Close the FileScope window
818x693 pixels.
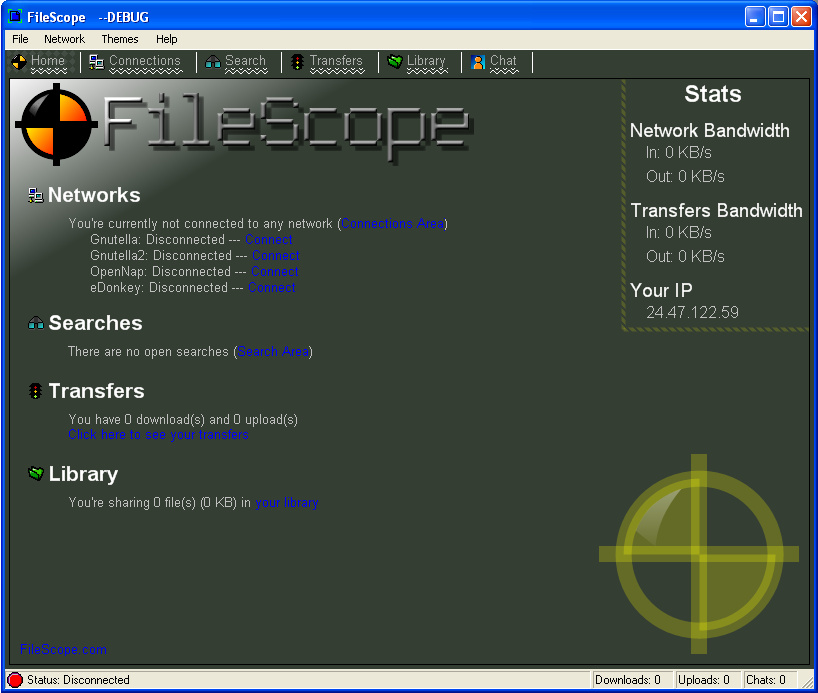[x=801, y=17]
